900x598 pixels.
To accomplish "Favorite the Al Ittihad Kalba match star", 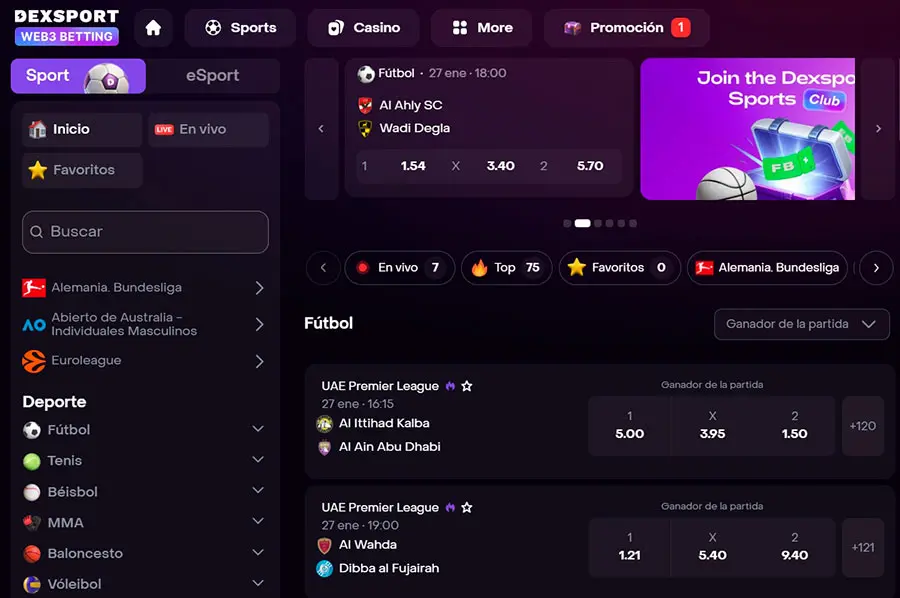I will pyautogui.click(x=467, y=386).
